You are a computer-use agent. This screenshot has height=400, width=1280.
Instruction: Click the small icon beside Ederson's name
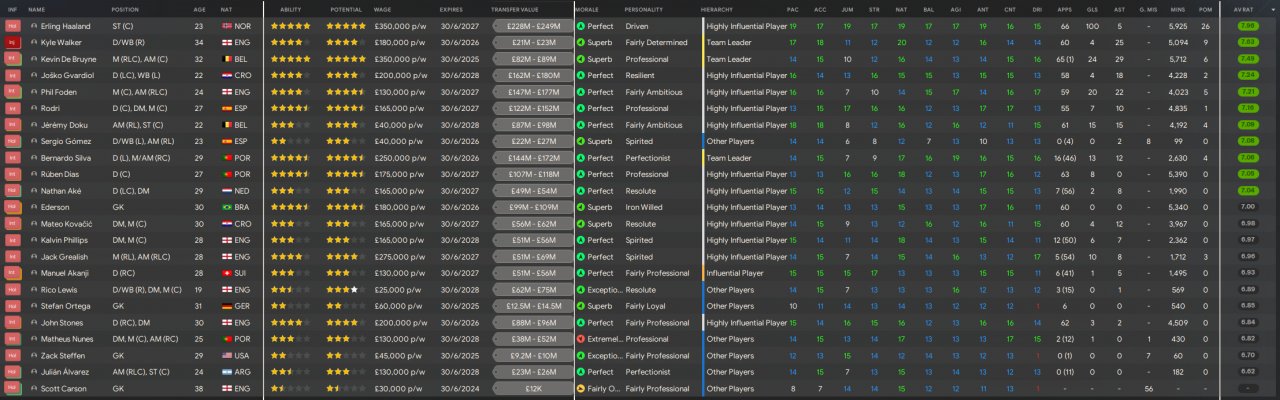[x=34, y=207]
